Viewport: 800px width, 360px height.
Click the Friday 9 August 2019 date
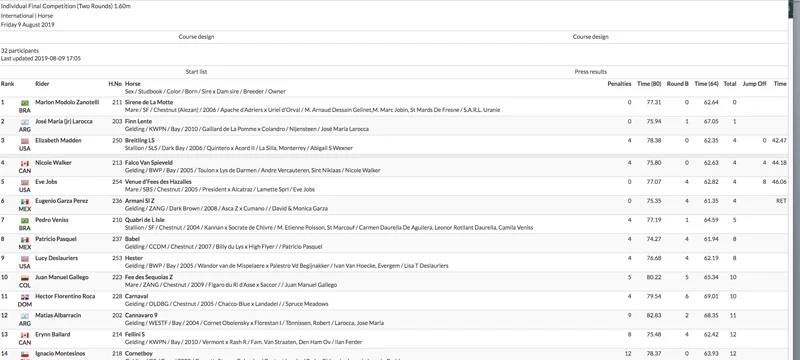(x=28, y=24)
